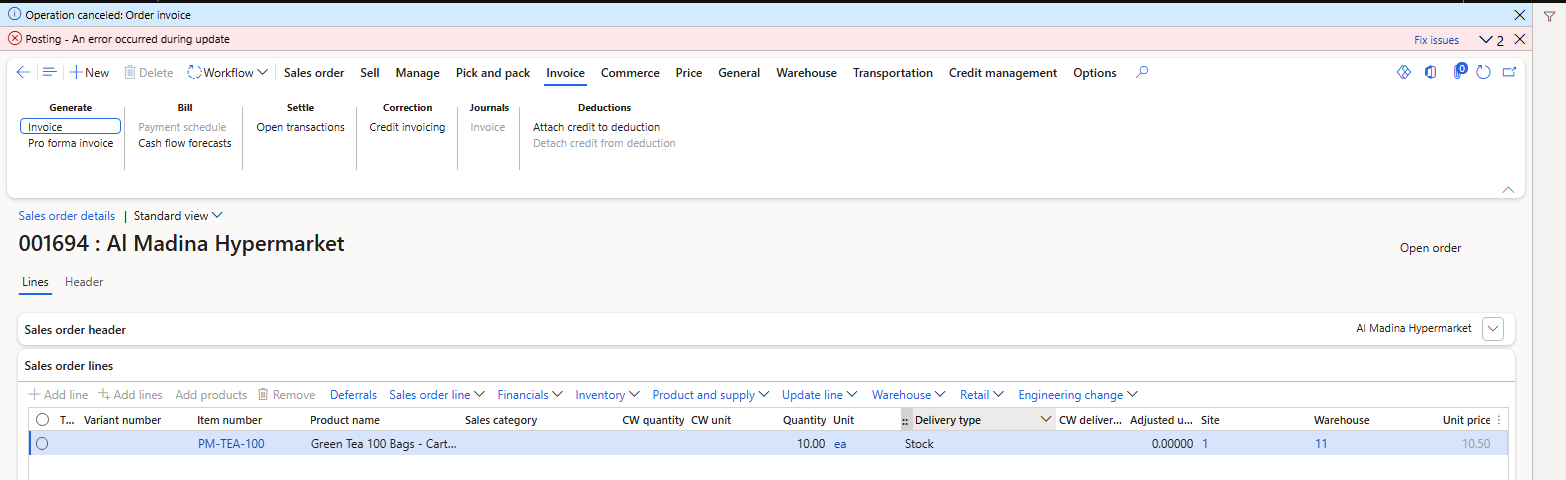Open the form in a new window
The width and height of the screenshot is (1566, 480).
1510,72
